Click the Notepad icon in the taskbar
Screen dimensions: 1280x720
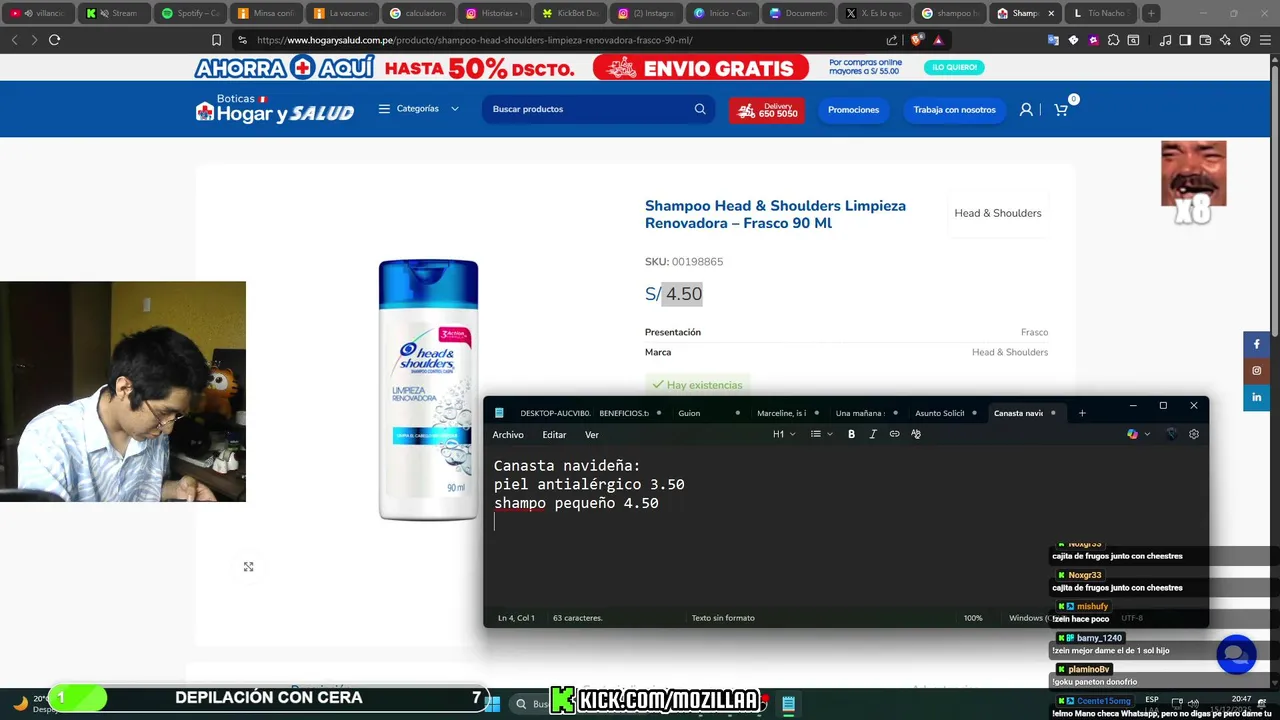click(x=788, y=704)
